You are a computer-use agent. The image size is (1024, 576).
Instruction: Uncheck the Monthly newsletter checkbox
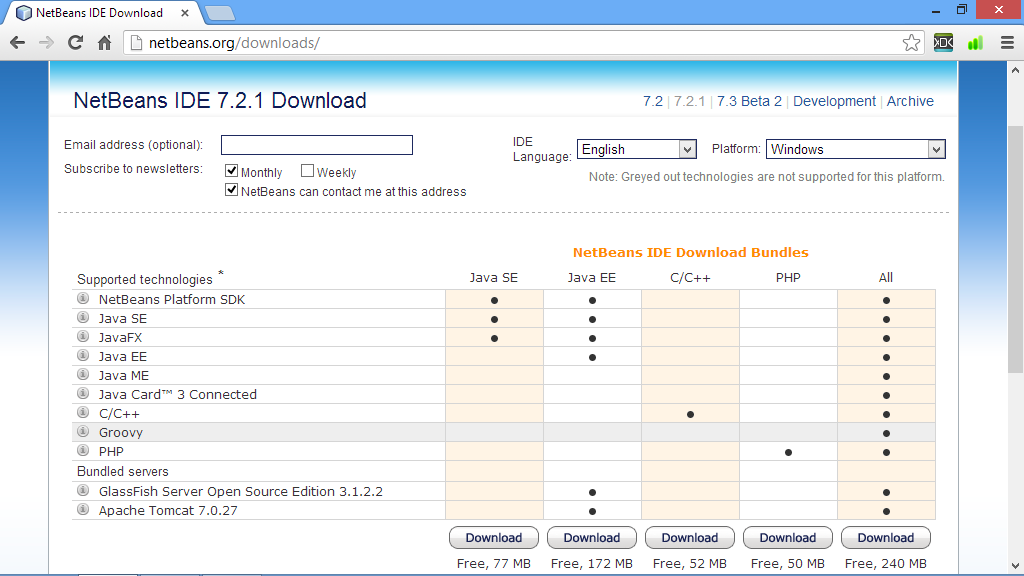point(231,170)
